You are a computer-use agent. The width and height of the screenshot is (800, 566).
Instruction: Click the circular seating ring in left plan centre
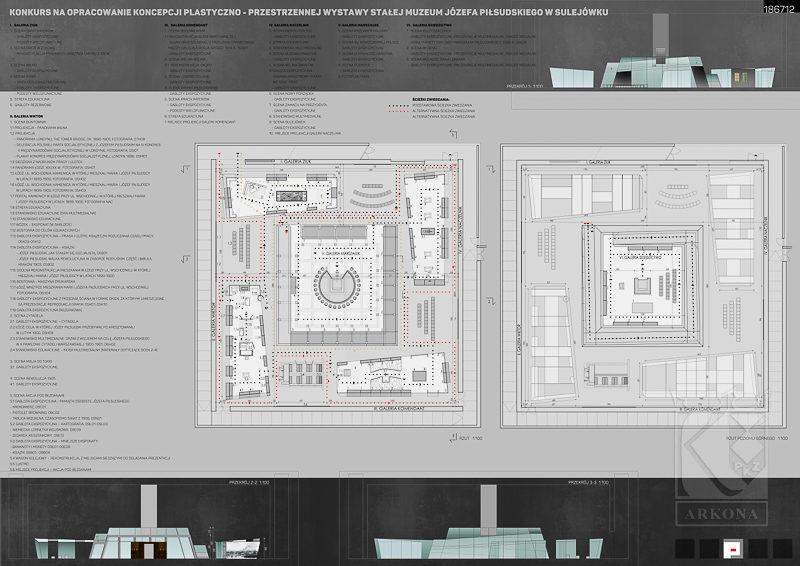336,287
